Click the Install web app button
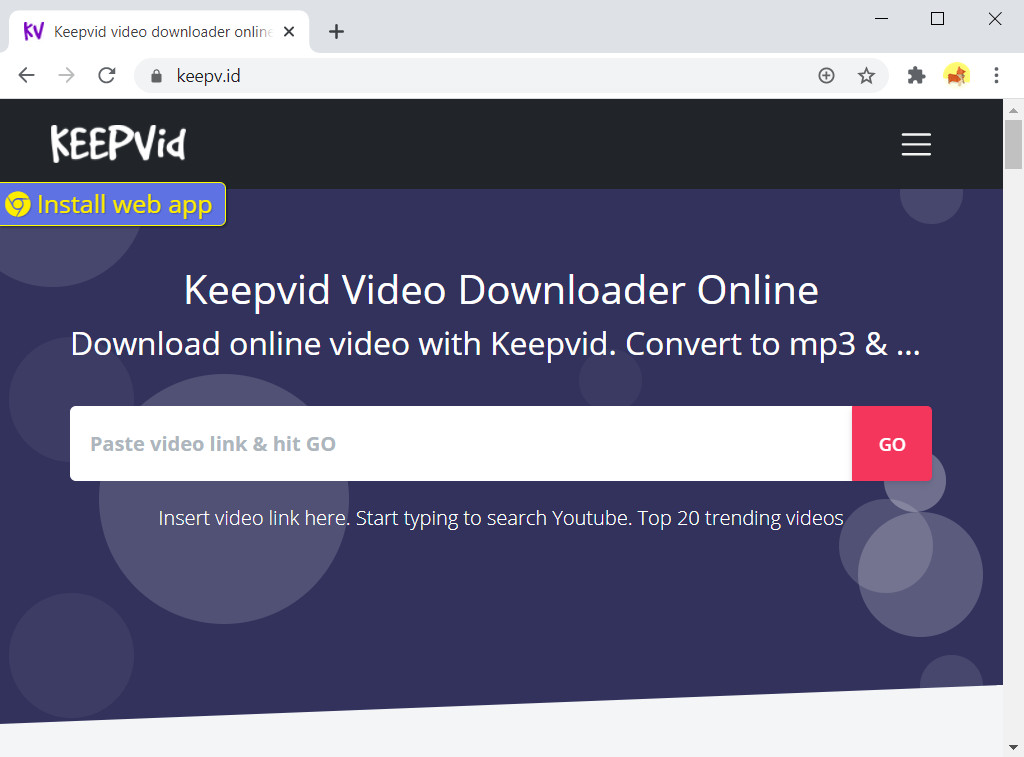This screenshot has width=1024, height=757. 112,204
